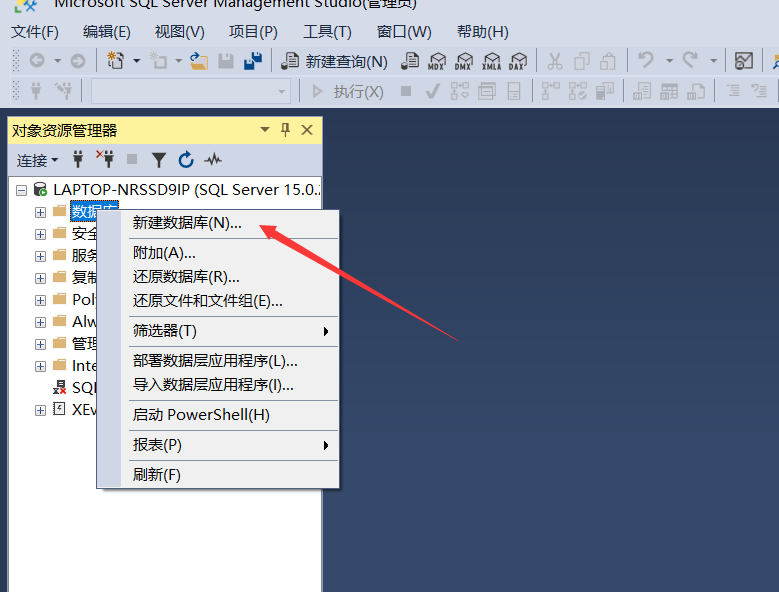Click the XMLA query icon
This screenshot has height=592, width=779.
(491, 61)
